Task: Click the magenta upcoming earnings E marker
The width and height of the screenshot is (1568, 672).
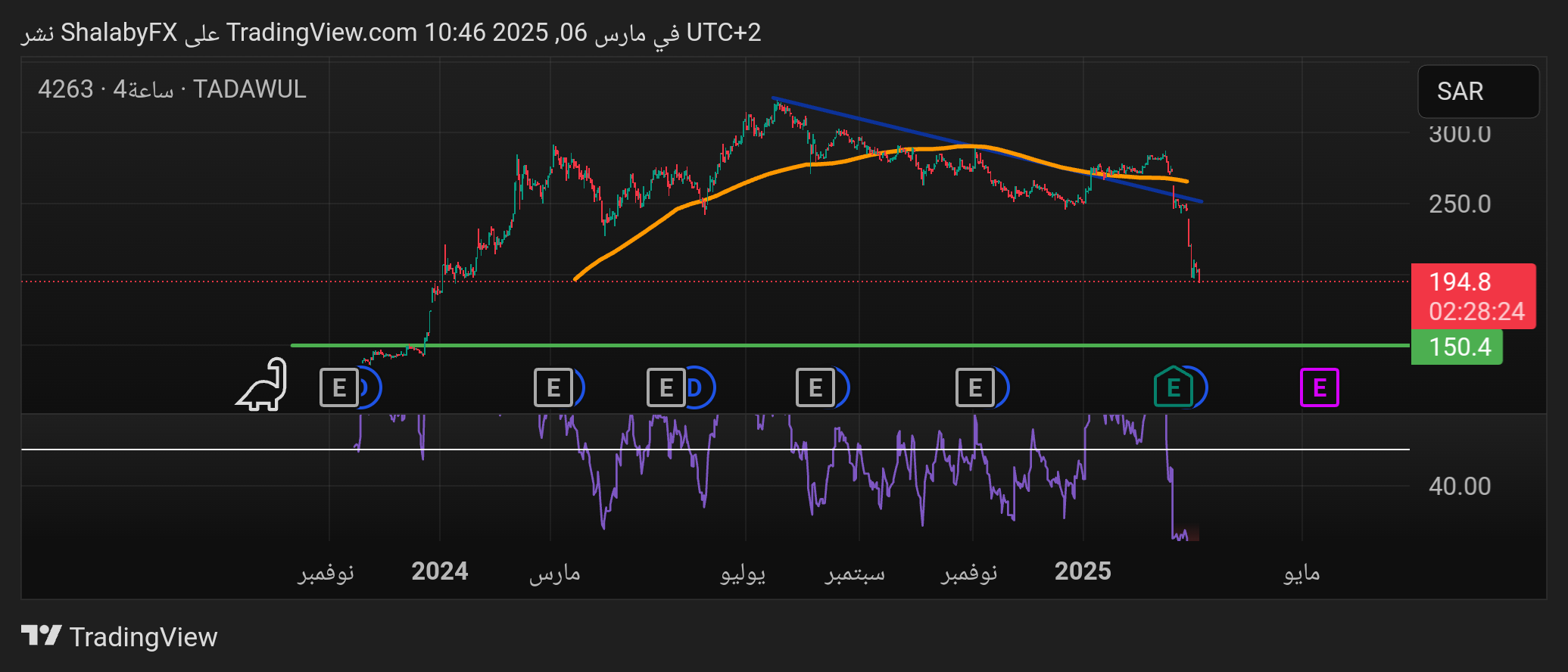Action: tap(1319, 387)
